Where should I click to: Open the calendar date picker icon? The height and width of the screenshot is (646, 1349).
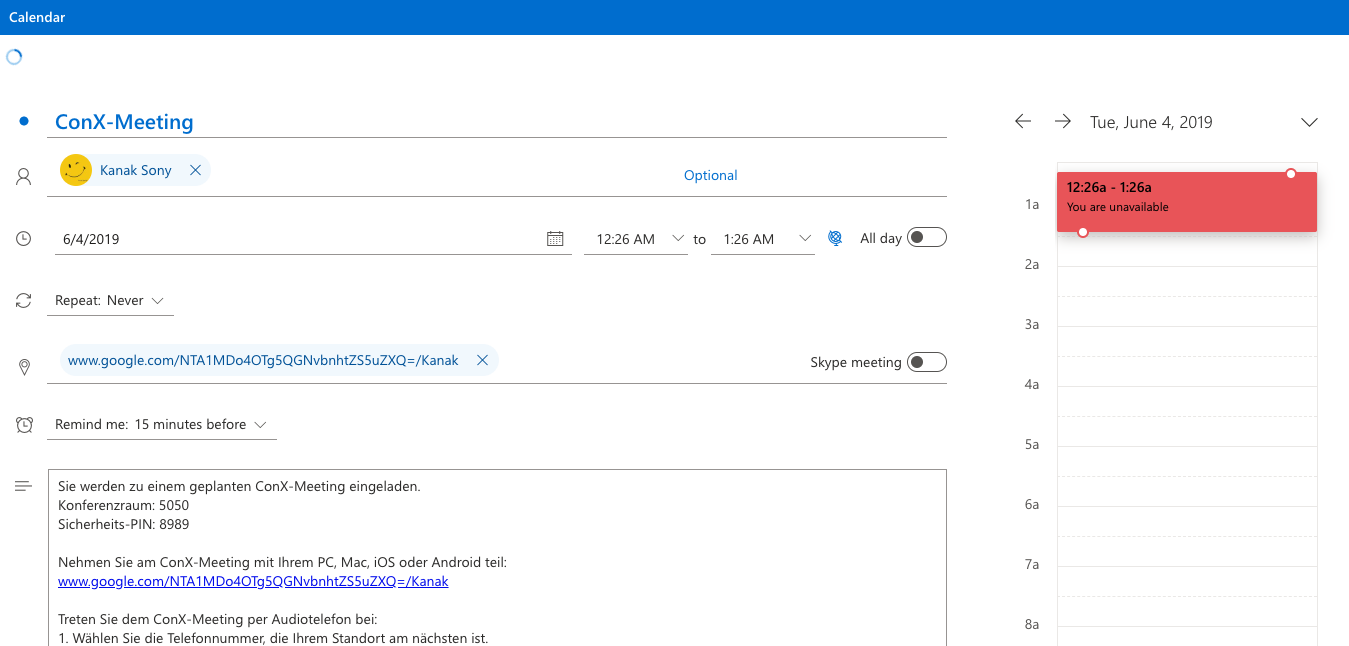555,238
